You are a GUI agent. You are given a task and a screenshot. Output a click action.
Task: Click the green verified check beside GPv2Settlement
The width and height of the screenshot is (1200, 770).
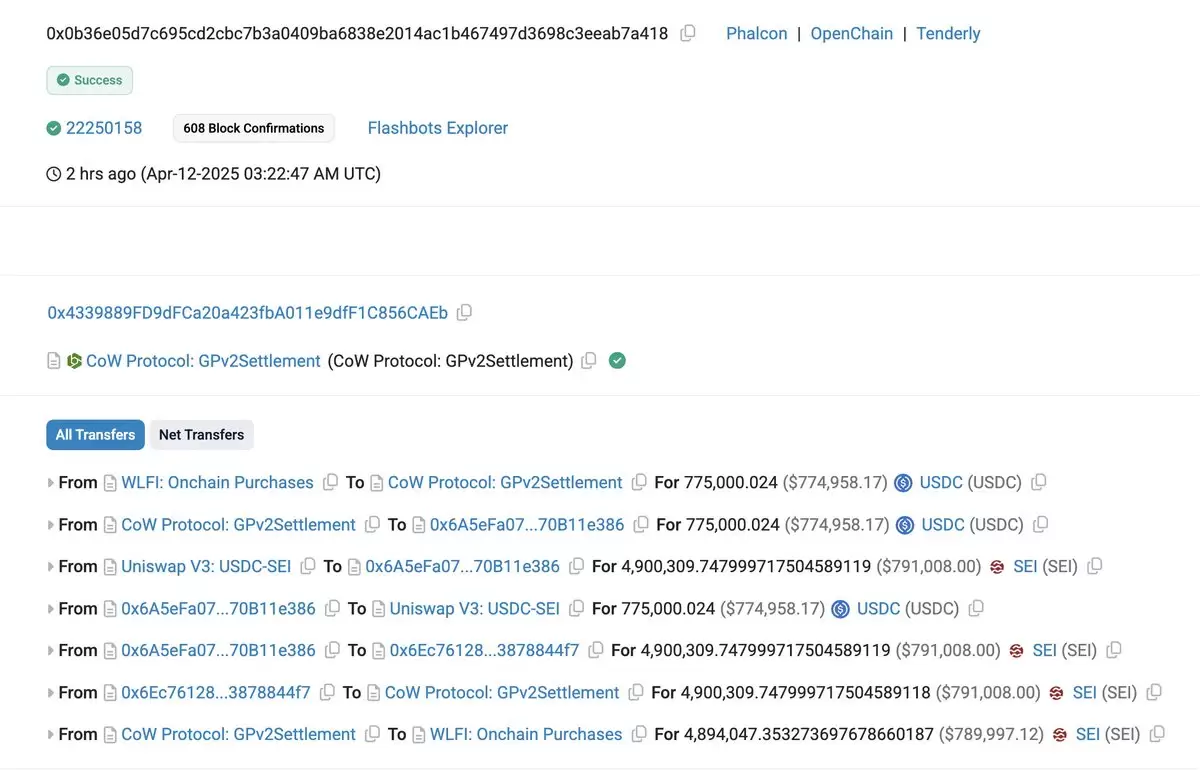[x=617, y=360]
